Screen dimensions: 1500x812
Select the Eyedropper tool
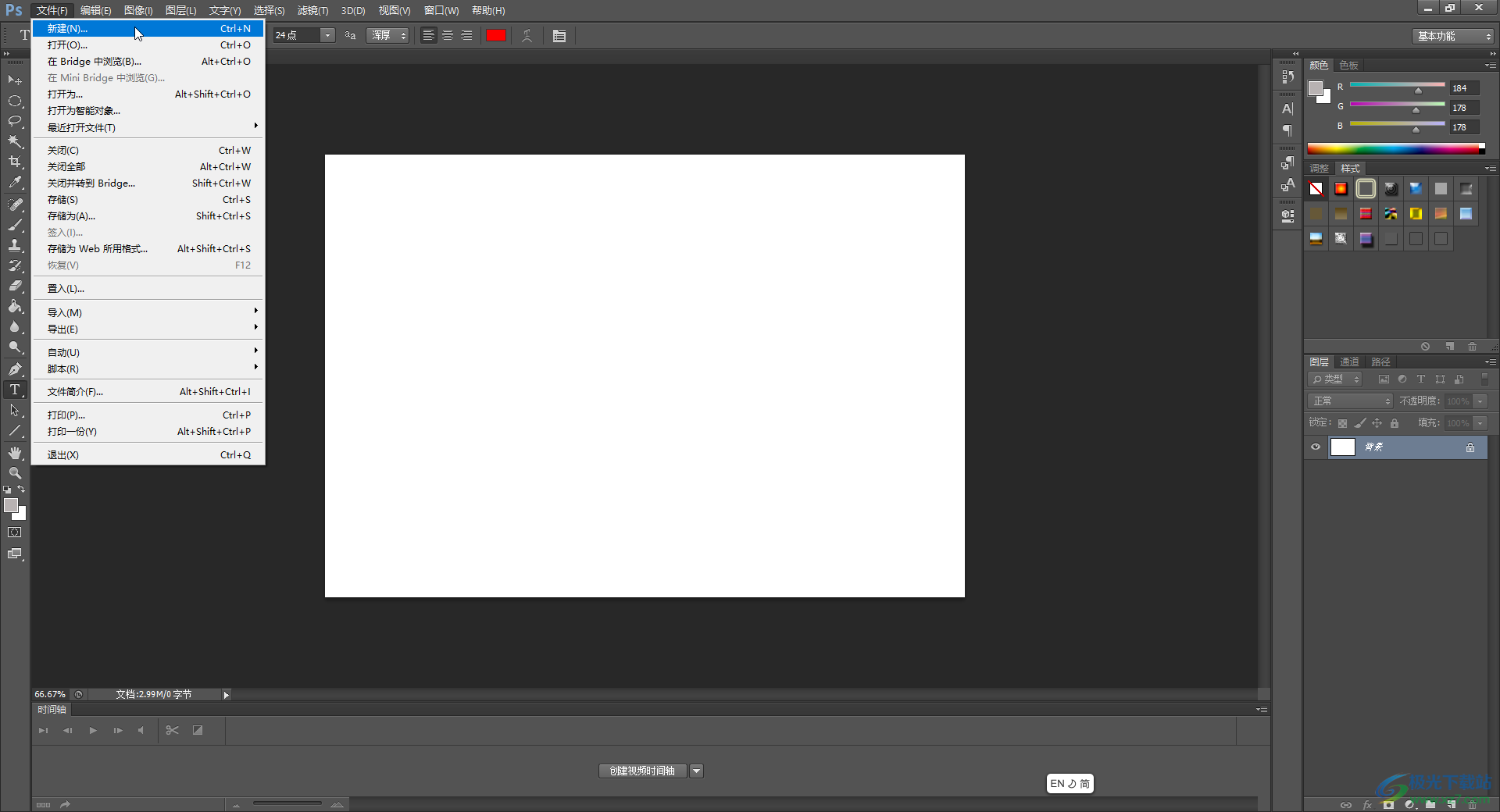15,183
